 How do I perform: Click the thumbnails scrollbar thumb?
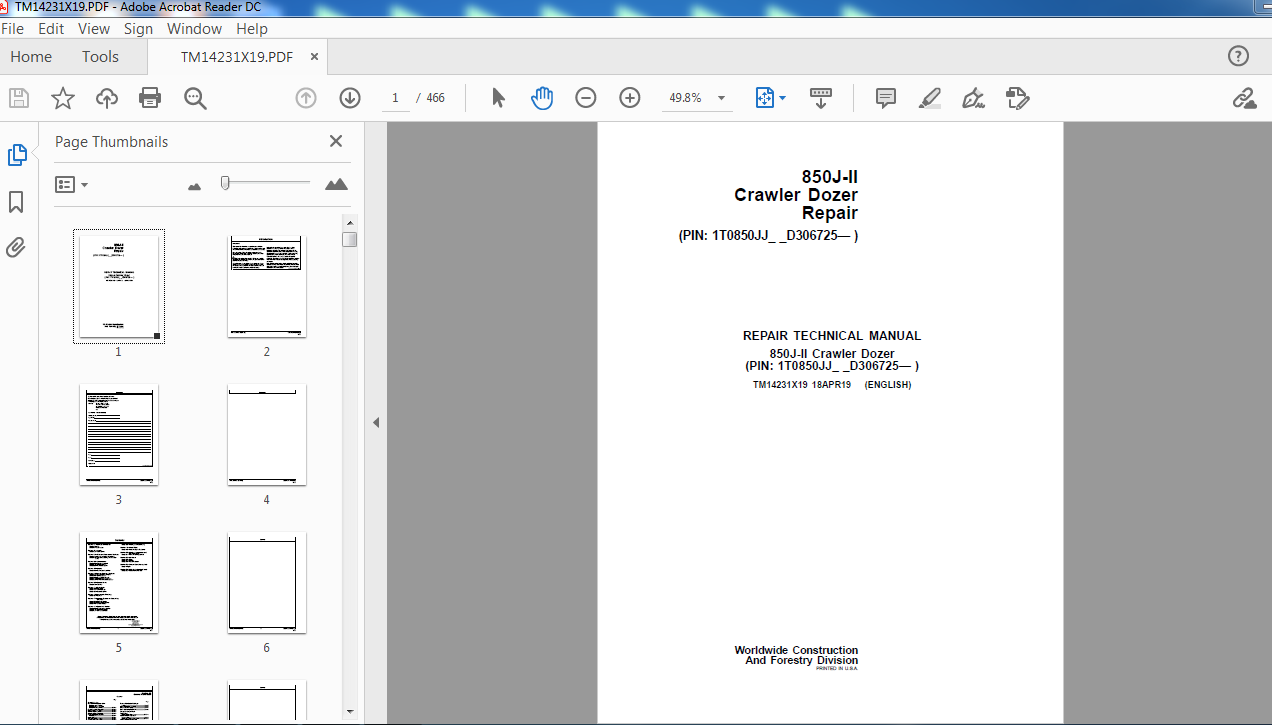coord(349,239)
